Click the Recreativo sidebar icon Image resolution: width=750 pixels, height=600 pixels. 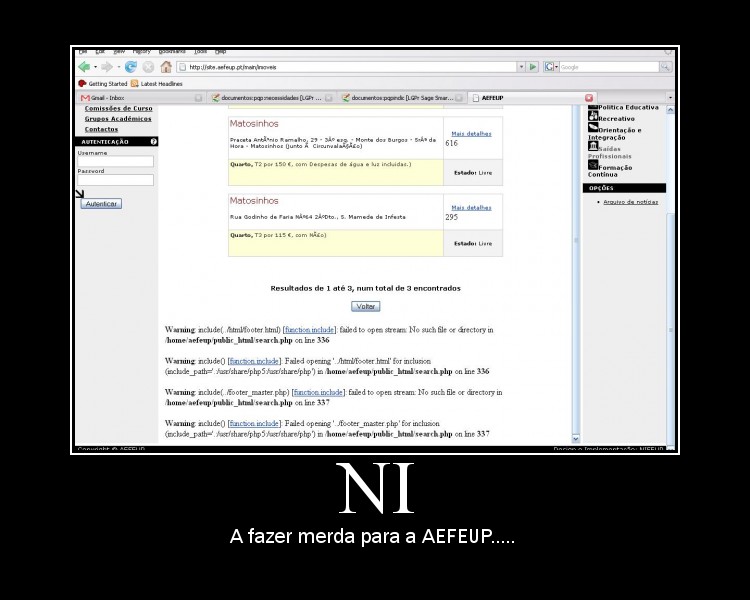(x=593, y=116)
